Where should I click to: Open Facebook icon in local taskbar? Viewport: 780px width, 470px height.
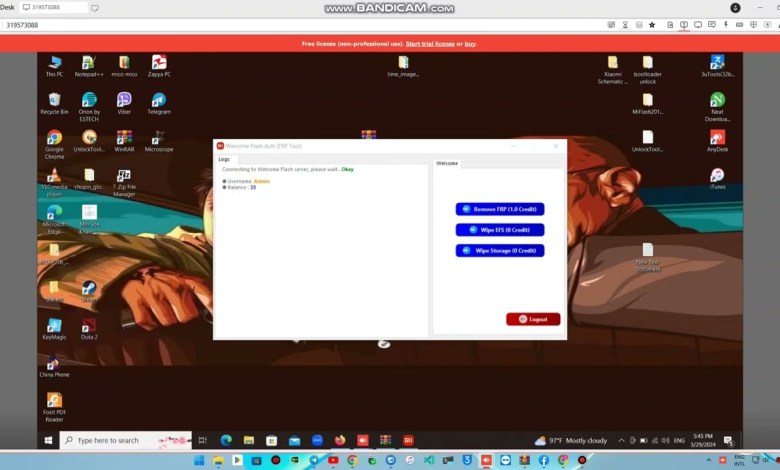click(x=544, y=461)
